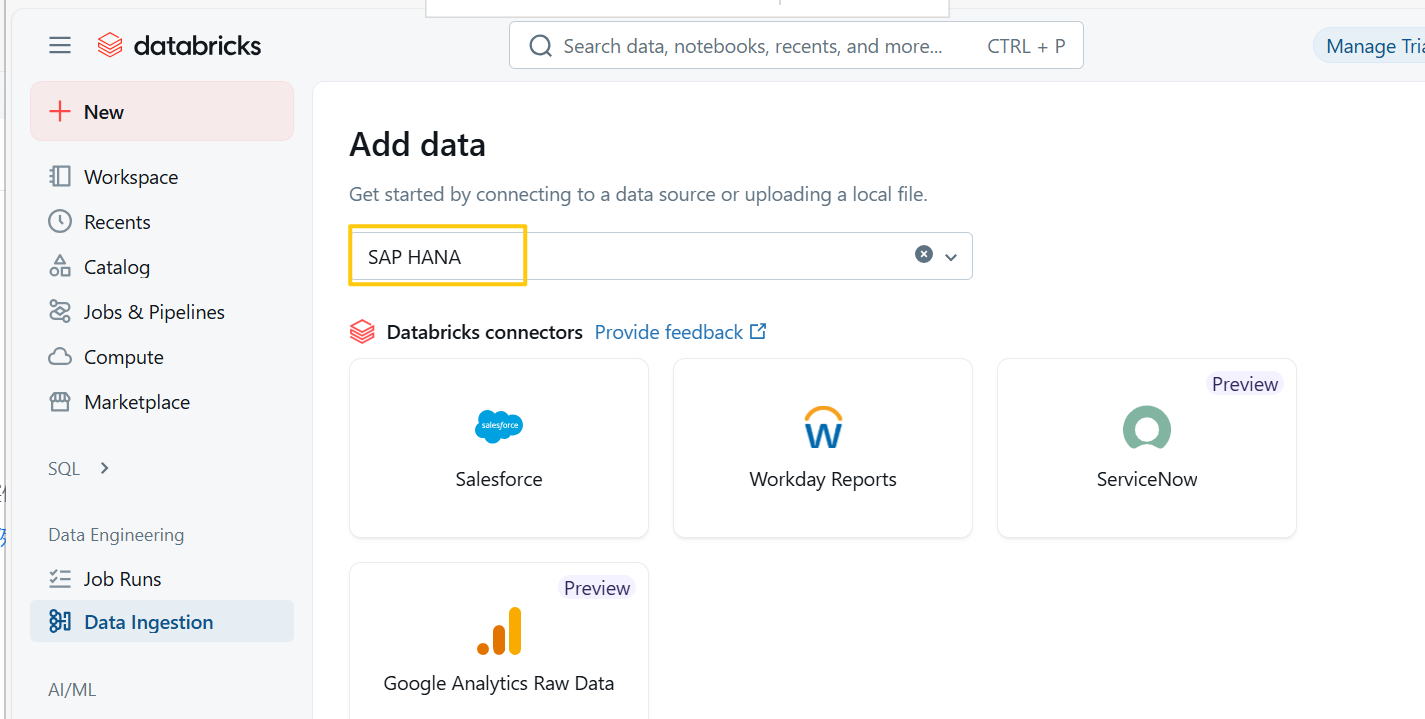Image resolution: width=1425 pixels, height=719 pixels.
Task: Click the search magnifier icon
Action: [540, 46]
